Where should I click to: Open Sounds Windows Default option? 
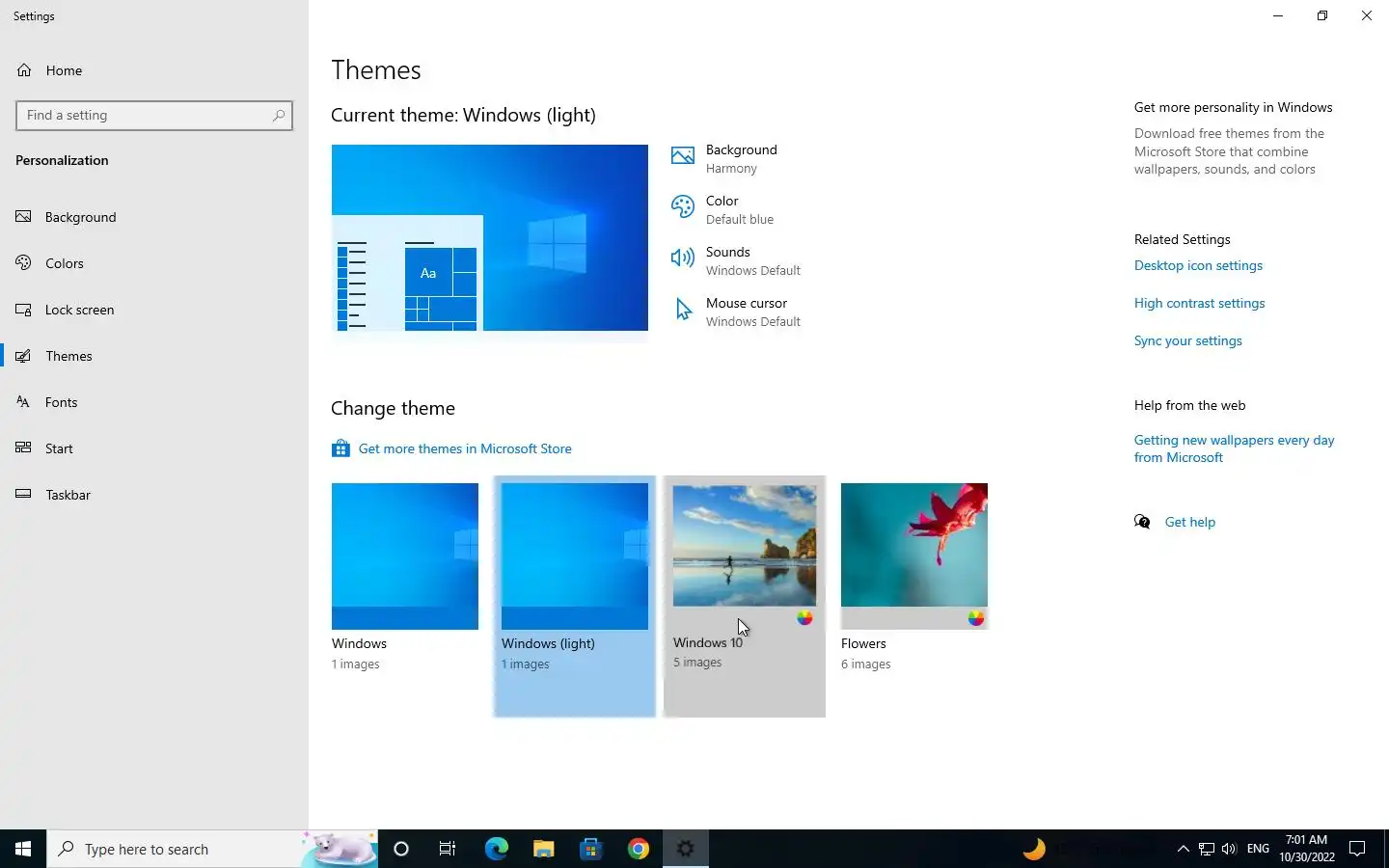coord(753,260)
